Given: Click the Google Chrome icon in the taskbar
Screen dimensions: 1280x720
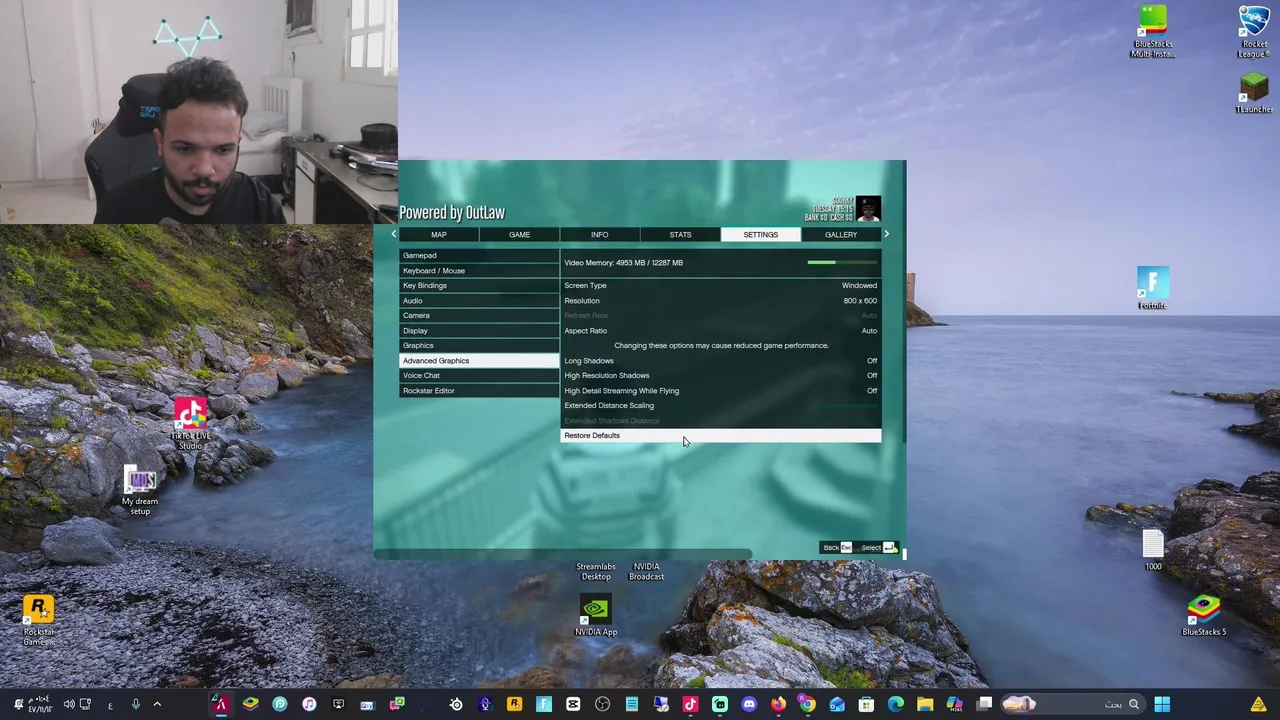Looking at the screenshot, I should (x=807, y=704).
